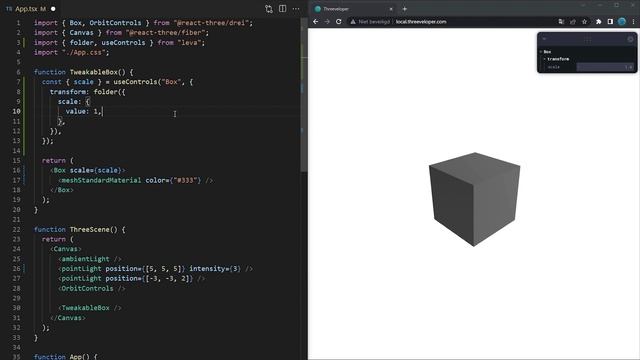
Task: Click the '#333' color string on line 17
Action: pos(185,180)
